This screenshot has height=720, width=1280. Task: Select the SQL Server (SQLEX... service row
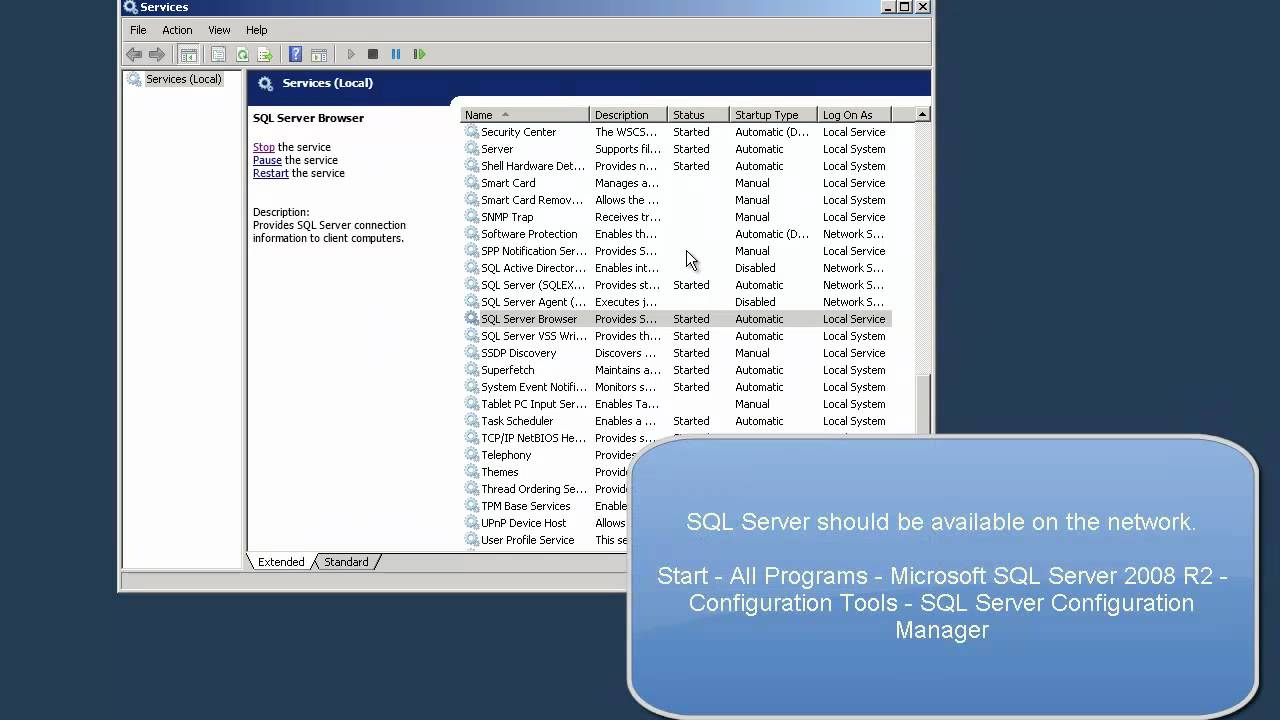point(676,285)
